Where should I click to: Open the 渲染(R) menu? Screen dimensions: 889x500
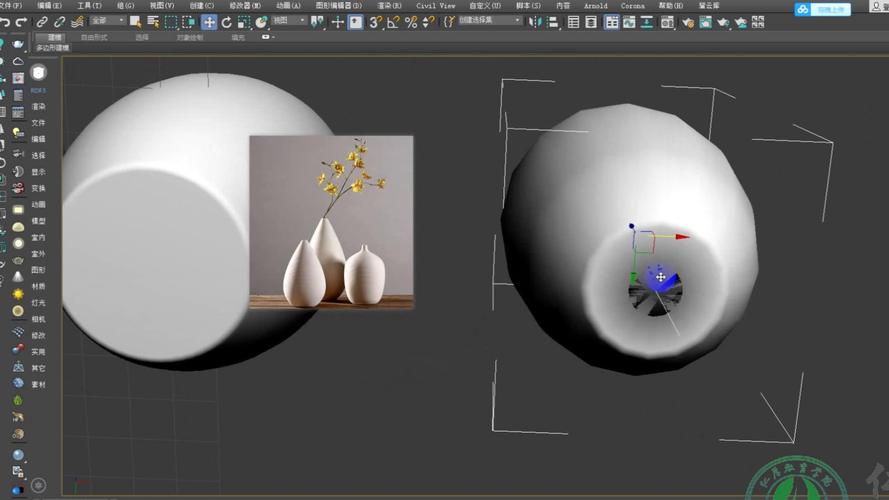tap(389, 5)
